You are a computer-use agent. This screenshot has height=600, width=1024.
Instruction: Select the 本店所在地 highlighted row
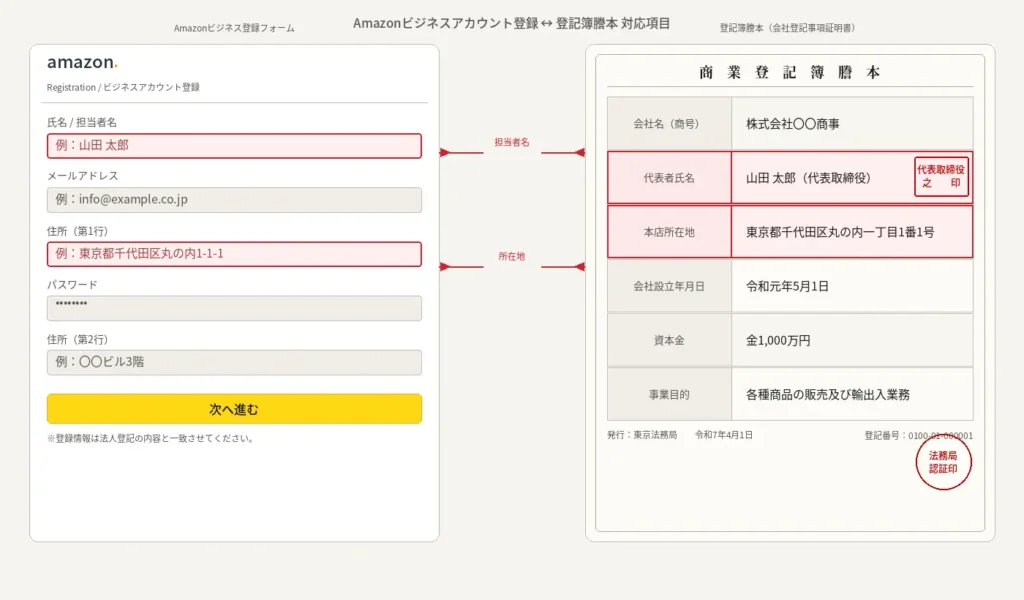click(x=790, y=232)
